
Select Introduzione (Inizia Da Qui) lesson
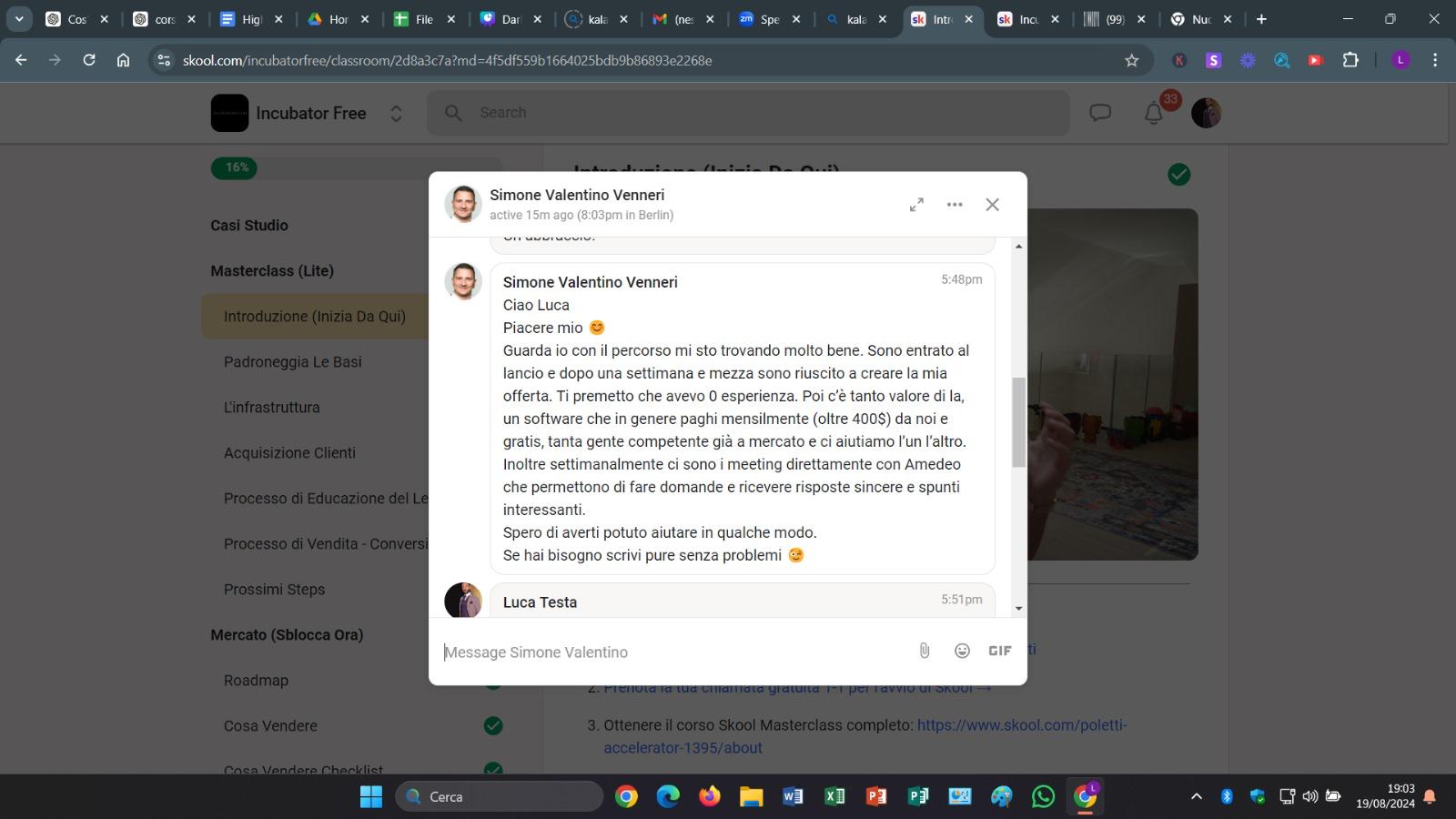coord(315,316)
